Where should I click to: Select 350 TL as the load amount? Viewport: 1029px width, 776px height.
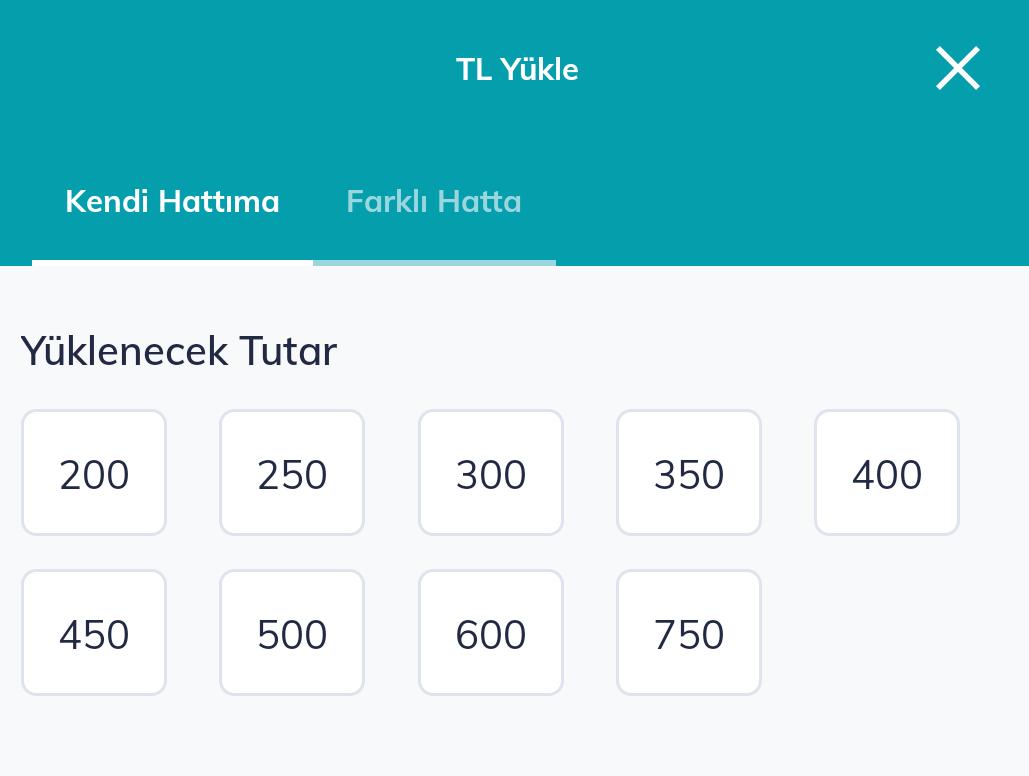[689, 472]
